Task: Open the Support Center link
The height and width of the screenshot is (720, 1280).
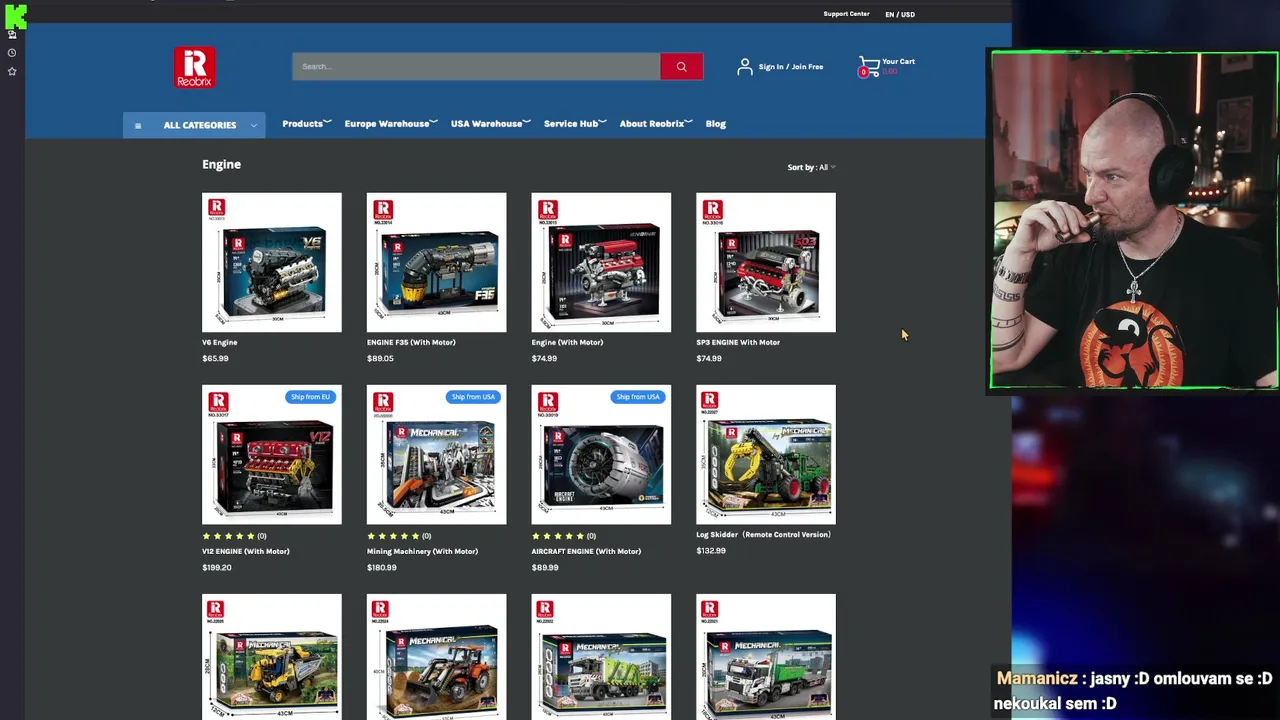Action: point(846,14)
